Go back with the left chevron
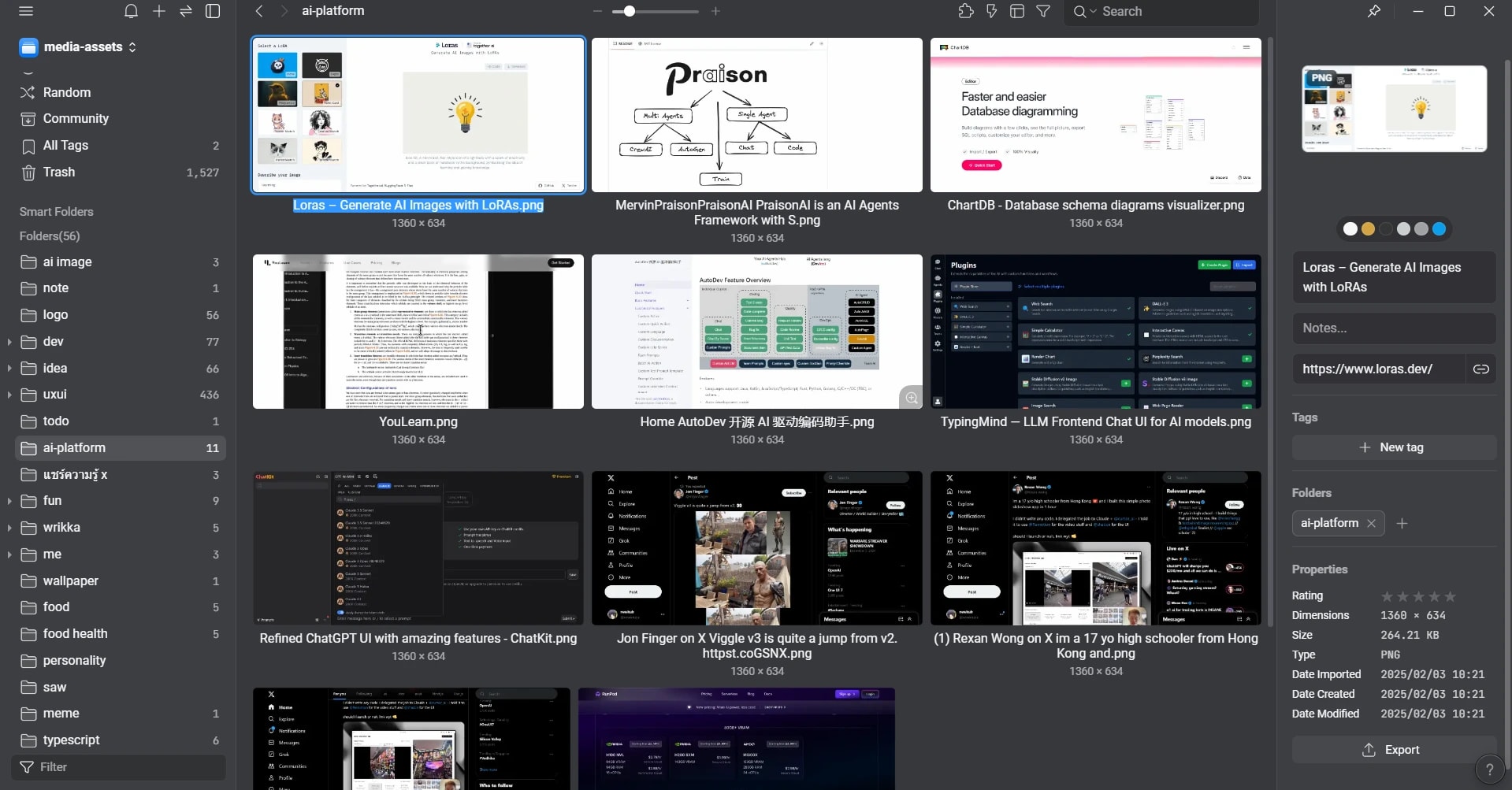 [x=259, y=11]
